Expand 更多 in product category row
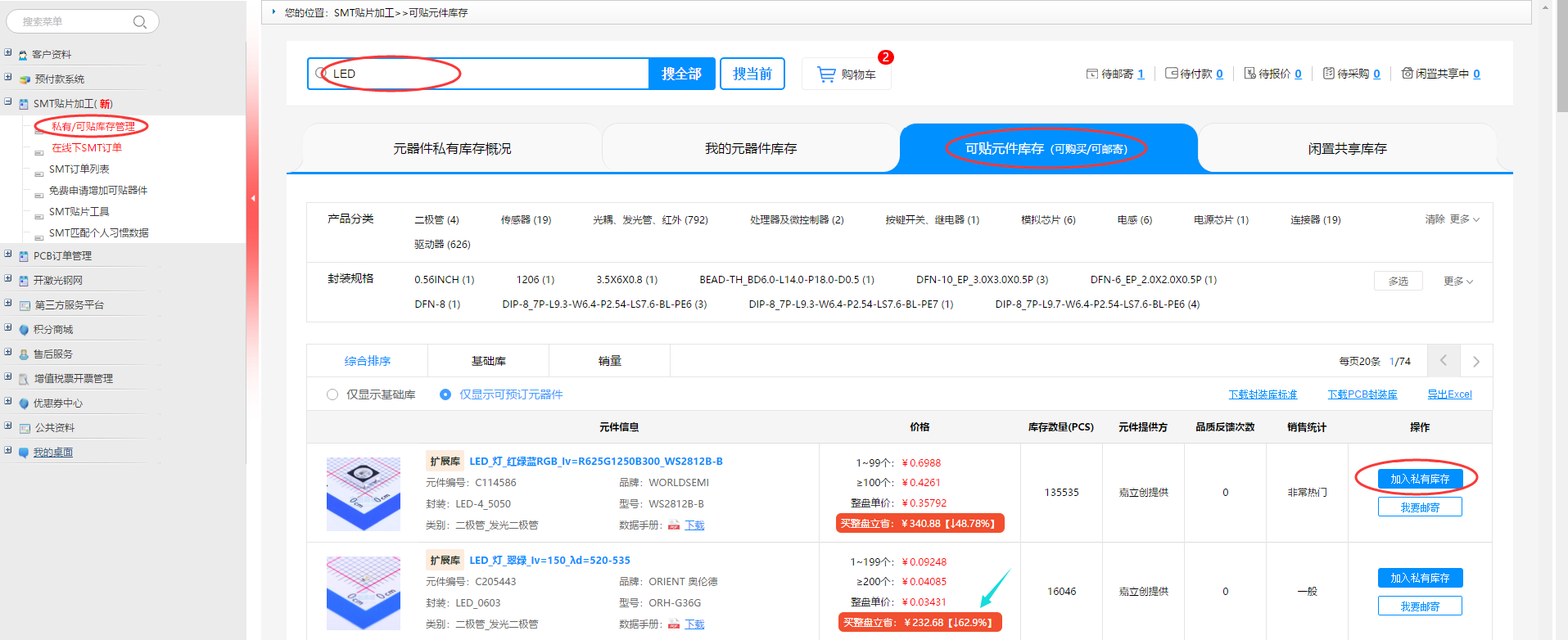This screenshot has width=1568, height=640. 1464,219
